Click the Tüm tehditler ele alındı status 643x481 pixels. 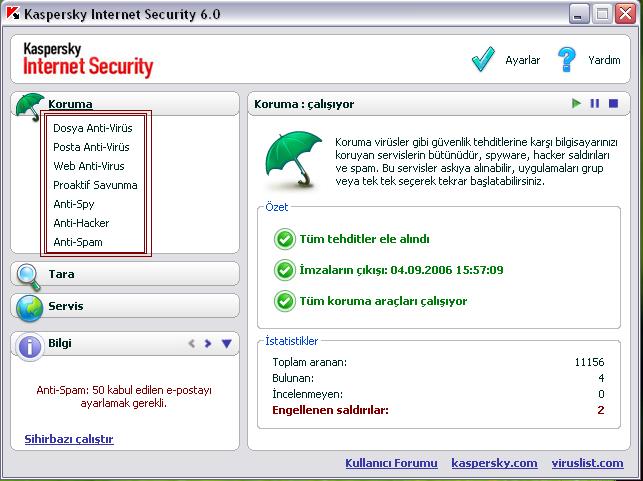365,239
